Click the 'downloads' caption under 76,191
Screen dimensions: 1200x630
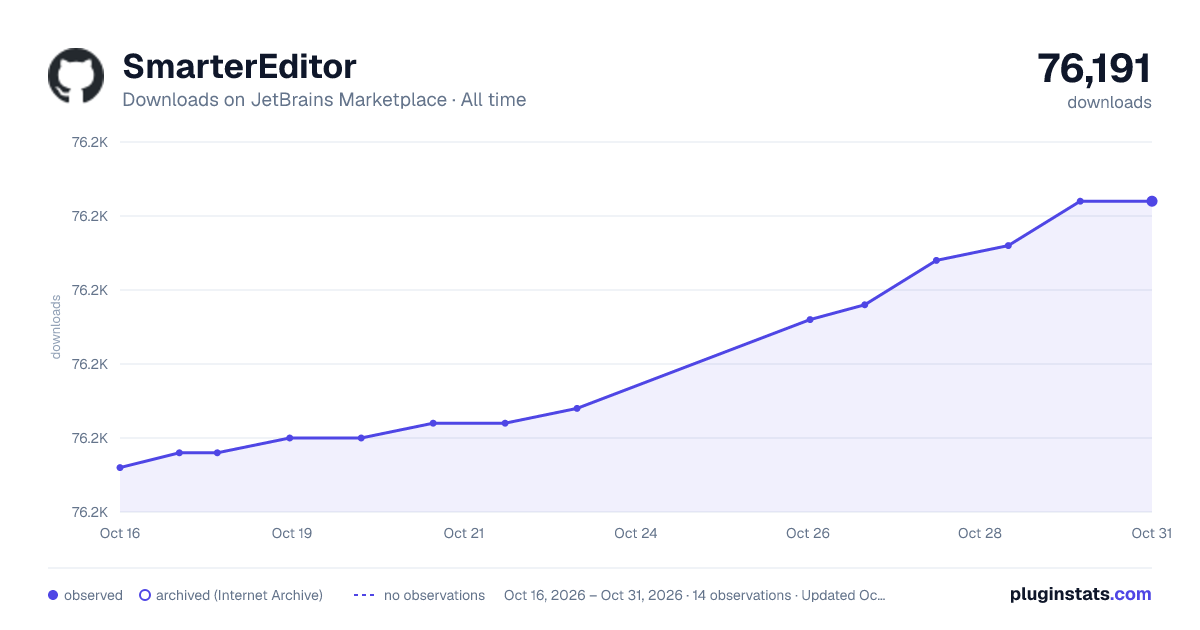coord(1109,102)
